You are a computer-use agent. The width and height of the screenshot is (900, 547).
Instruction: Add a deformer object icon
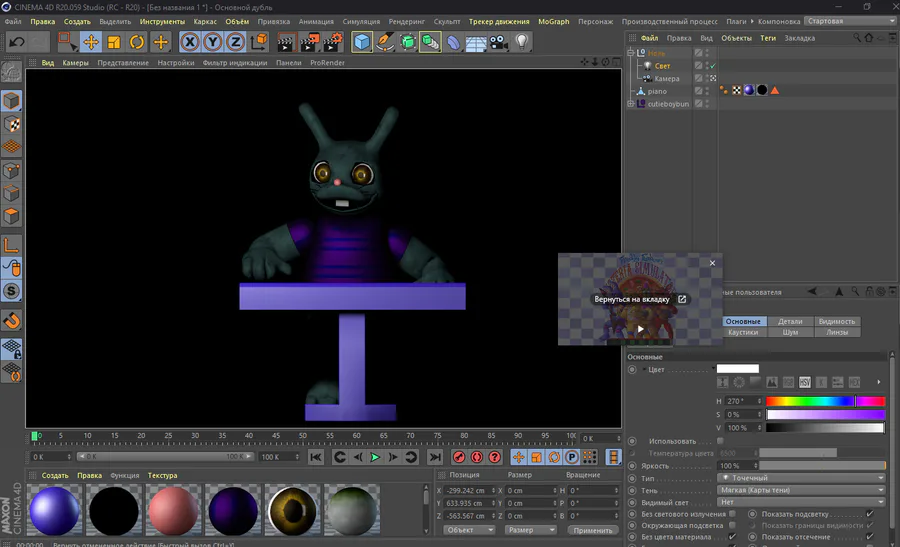point(453,42)
